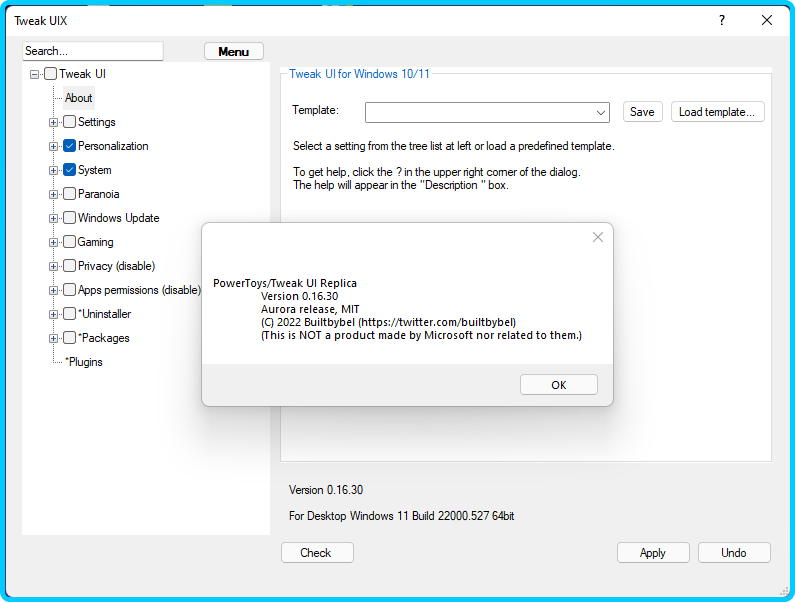Screen dimensions: 795x602
Task: Uncheck the Personalization checkbox
Action: click(69, 146)
